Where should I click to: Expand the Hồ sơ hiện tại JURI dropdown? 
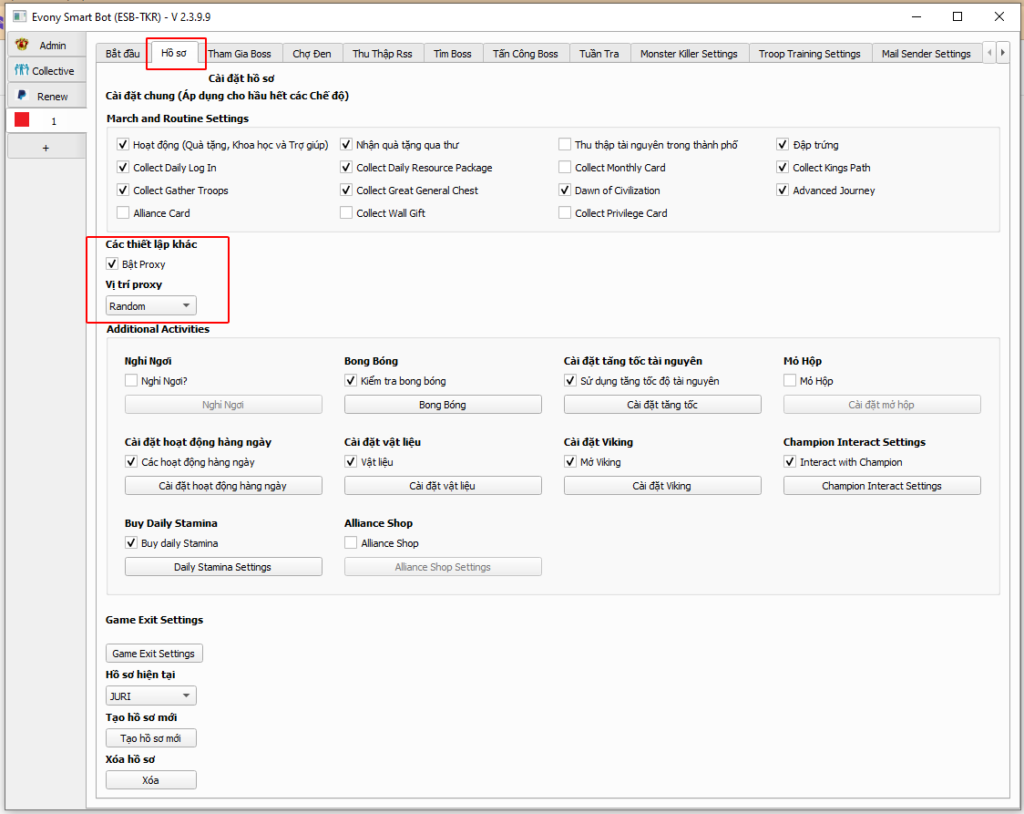pos(151,696)
